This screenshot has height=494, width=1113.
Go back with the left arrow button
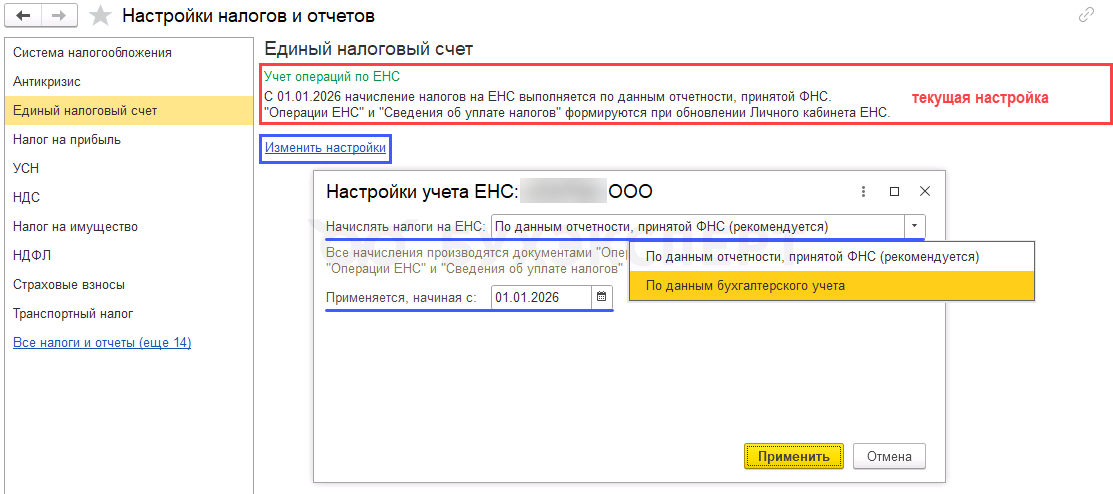point(23,16)
